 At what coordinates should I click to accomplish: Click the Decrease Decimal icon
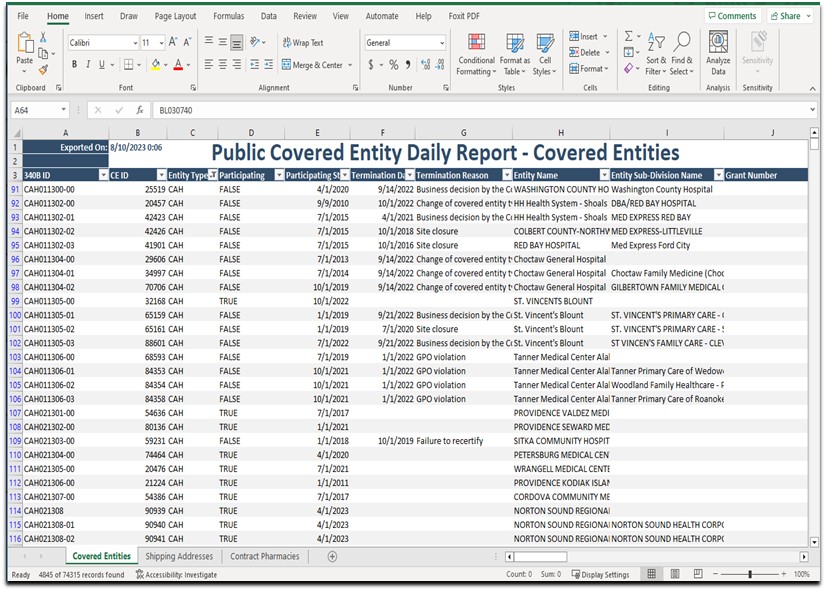(x=440, y=64)
